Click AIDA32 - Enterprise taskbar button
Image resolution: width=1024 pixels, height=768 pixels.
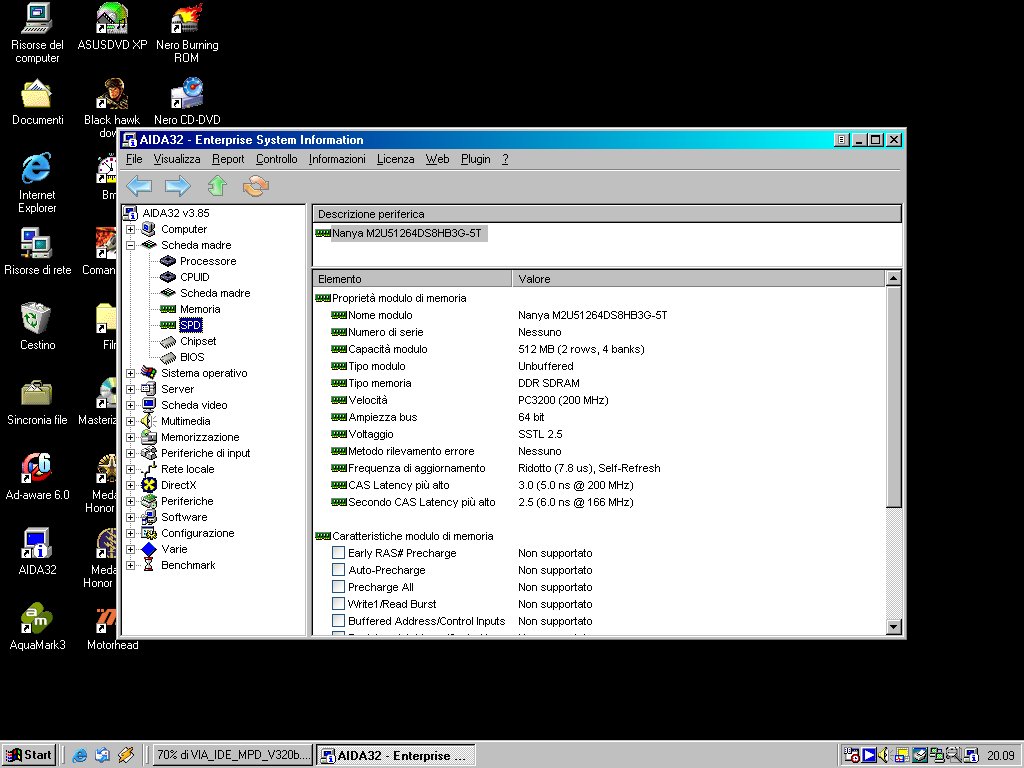point(396,755)
